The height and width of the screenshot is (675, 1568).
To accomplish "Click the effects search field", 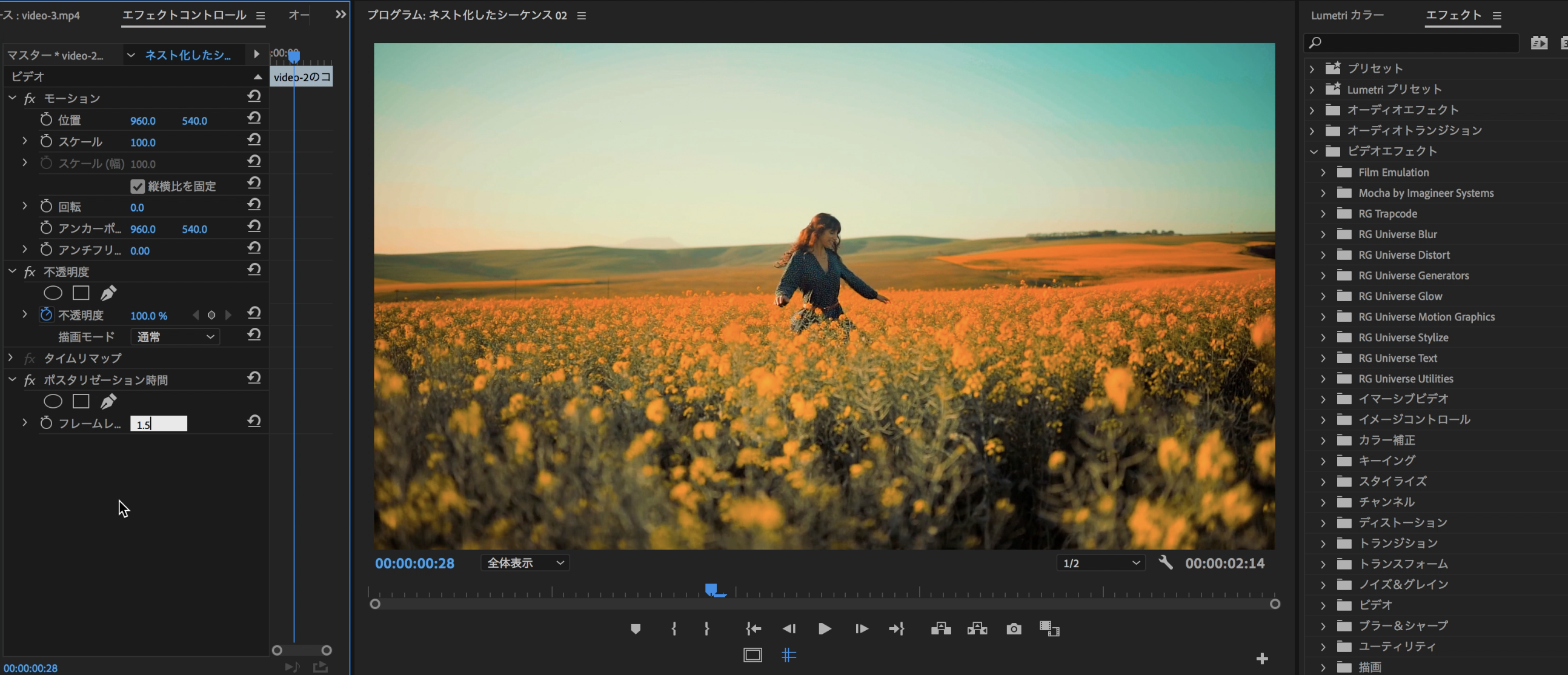I will [1412, 42].
